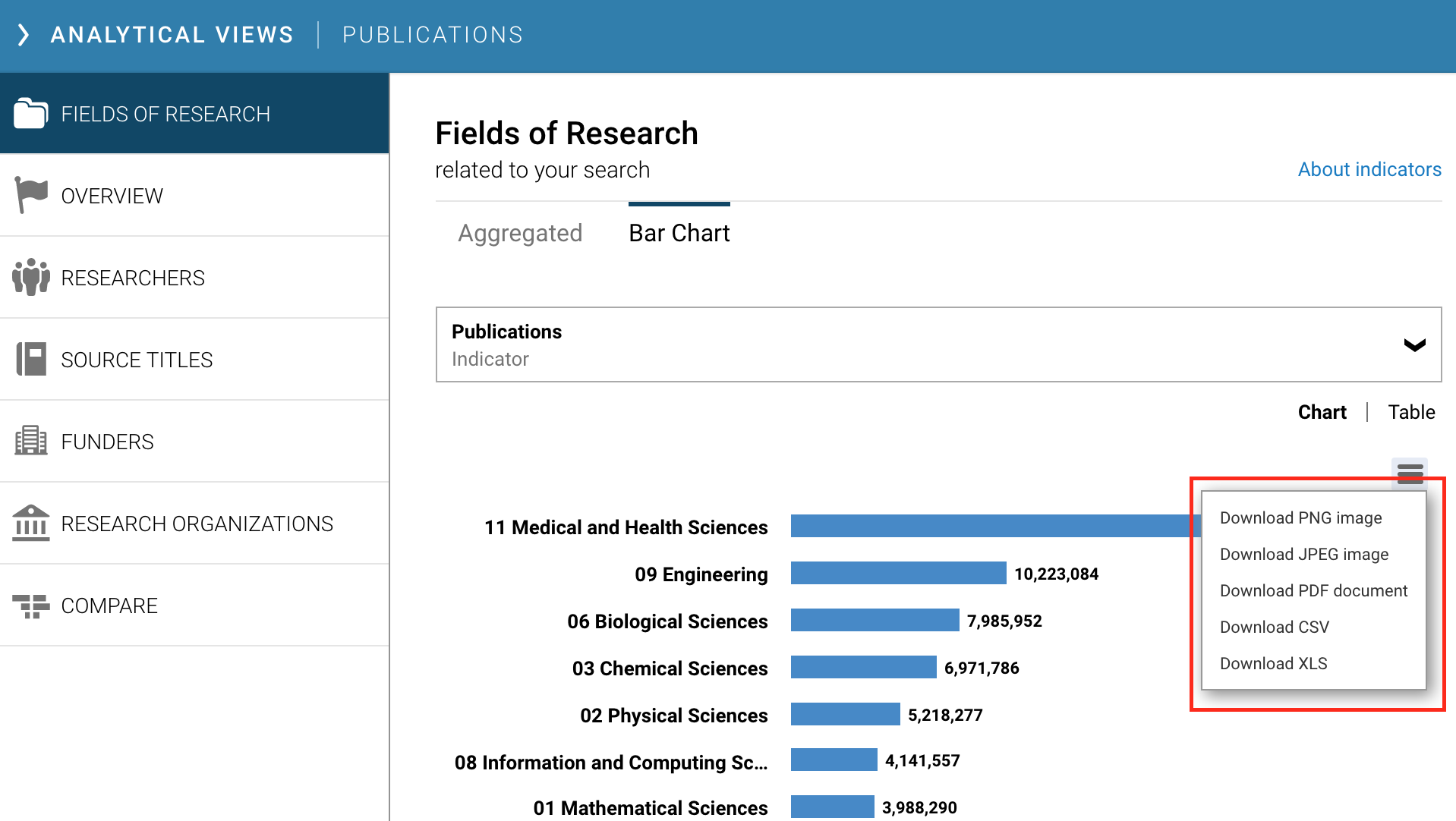Select the Researchers people icon
Image resolution: width=1456 pixels, height=821 pixels.
[x=30, y=278]
